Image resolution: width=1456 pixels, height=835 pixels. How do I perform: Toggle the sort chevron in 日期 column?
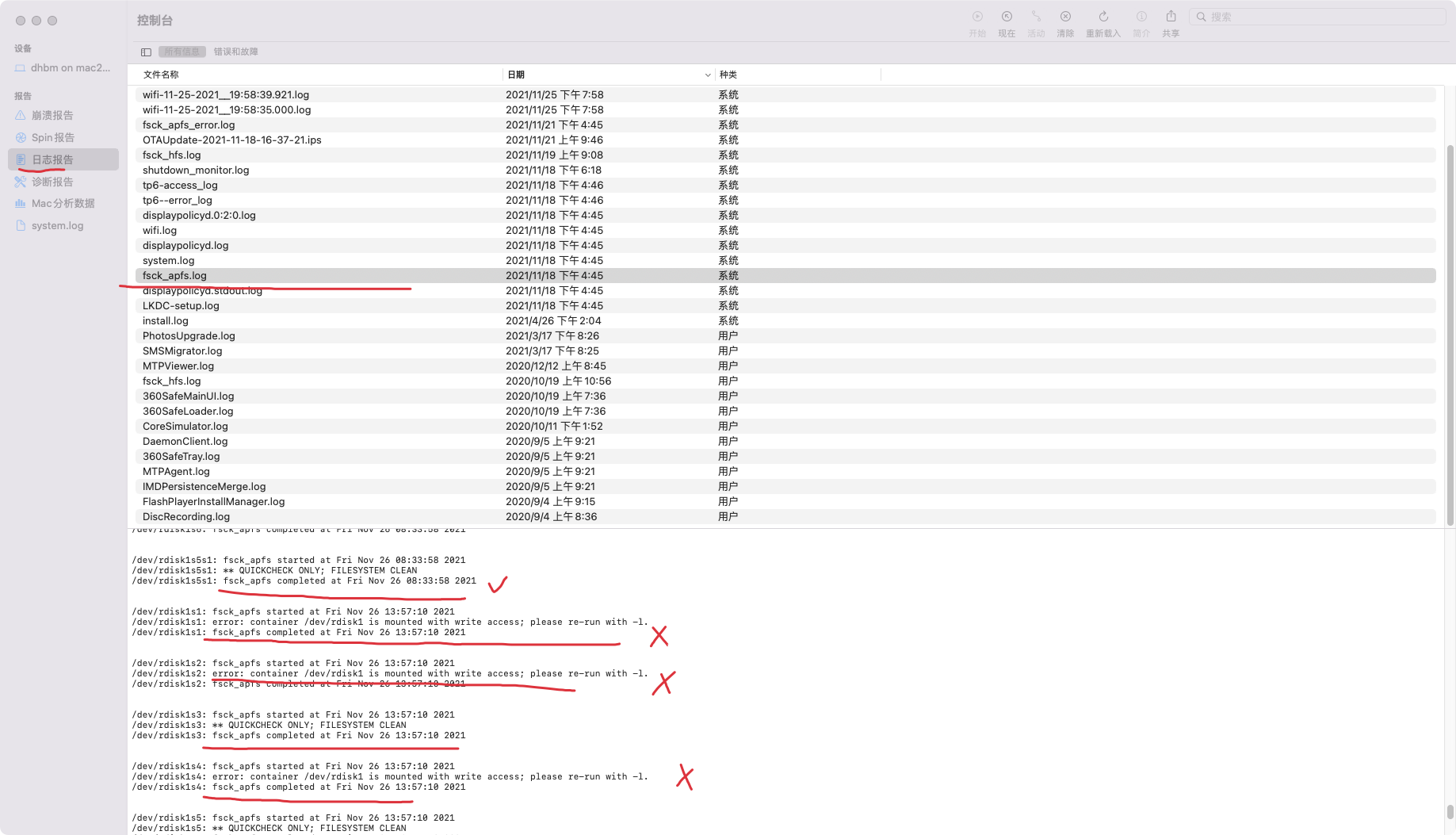click(x=708, y=75)
